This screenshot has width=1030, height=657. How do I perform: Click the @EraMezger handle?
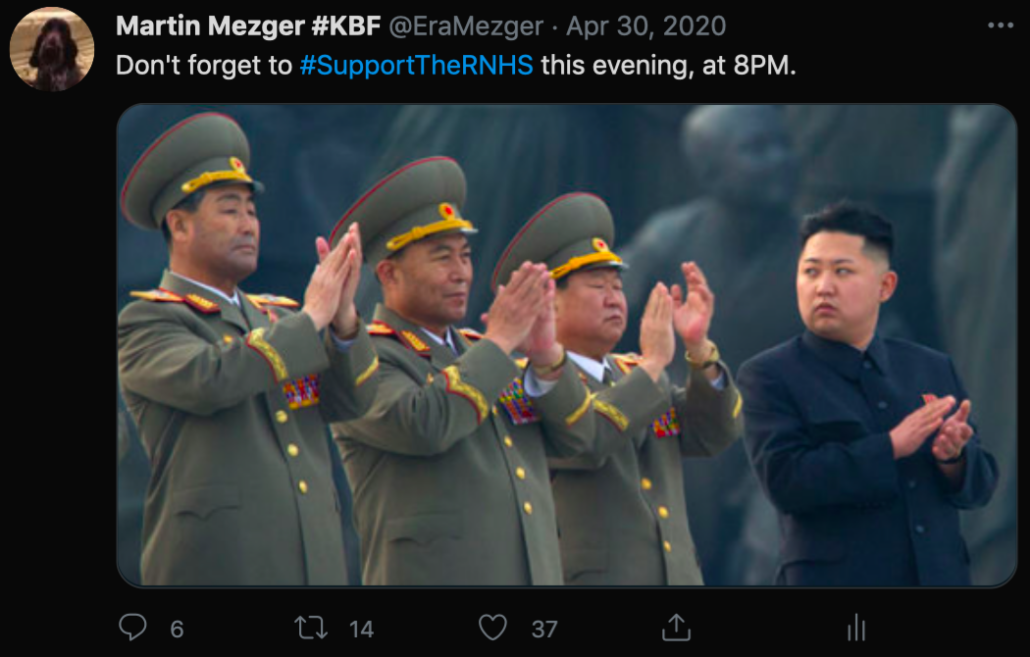tap(465, 27)
